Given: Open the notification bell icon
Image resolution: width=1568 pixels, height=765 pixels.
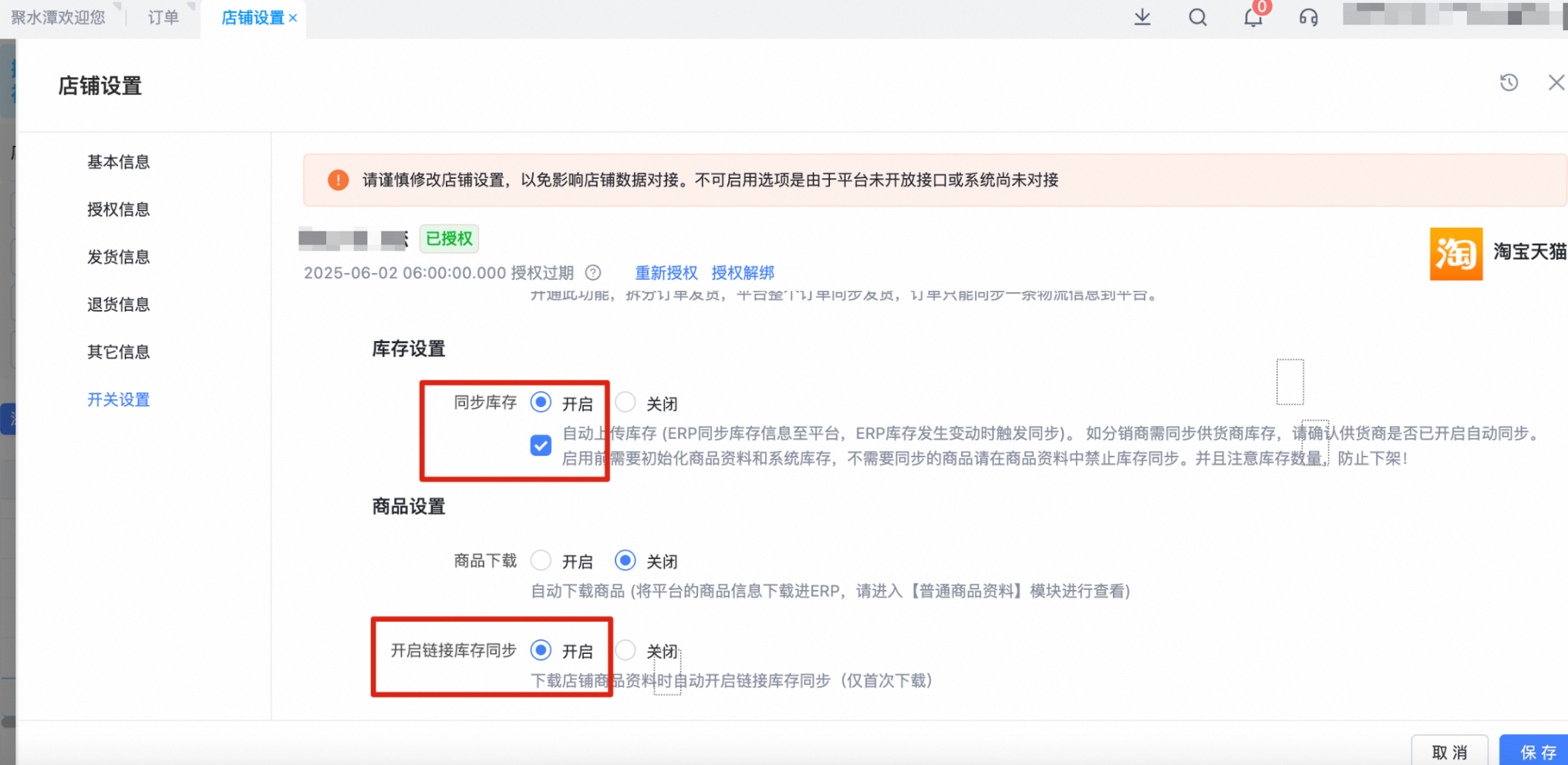Looking at the screenshot, I should click(1253, 17).
